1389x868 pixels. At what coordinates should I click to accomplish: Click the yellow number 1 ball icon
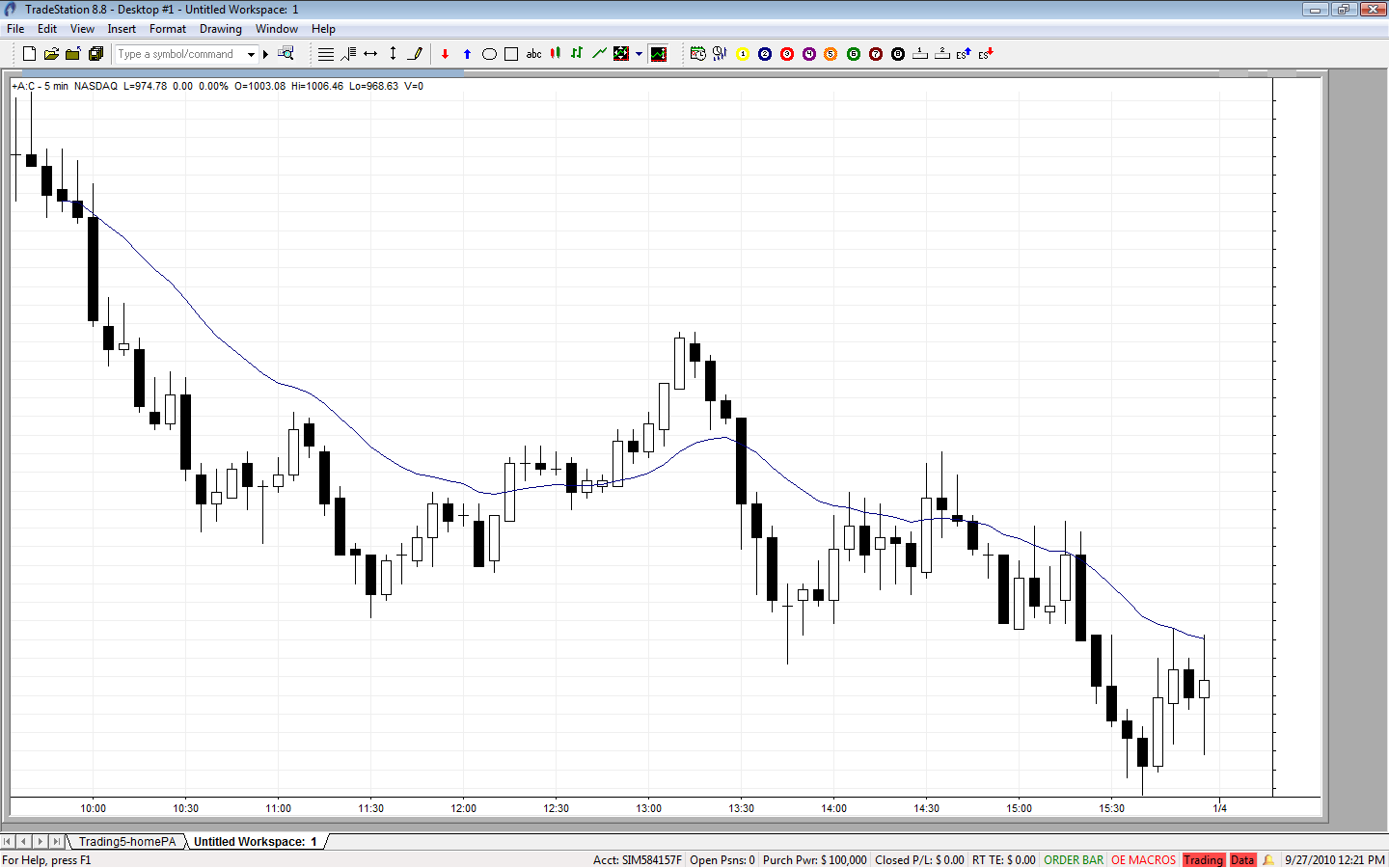(x=743, y=54)
